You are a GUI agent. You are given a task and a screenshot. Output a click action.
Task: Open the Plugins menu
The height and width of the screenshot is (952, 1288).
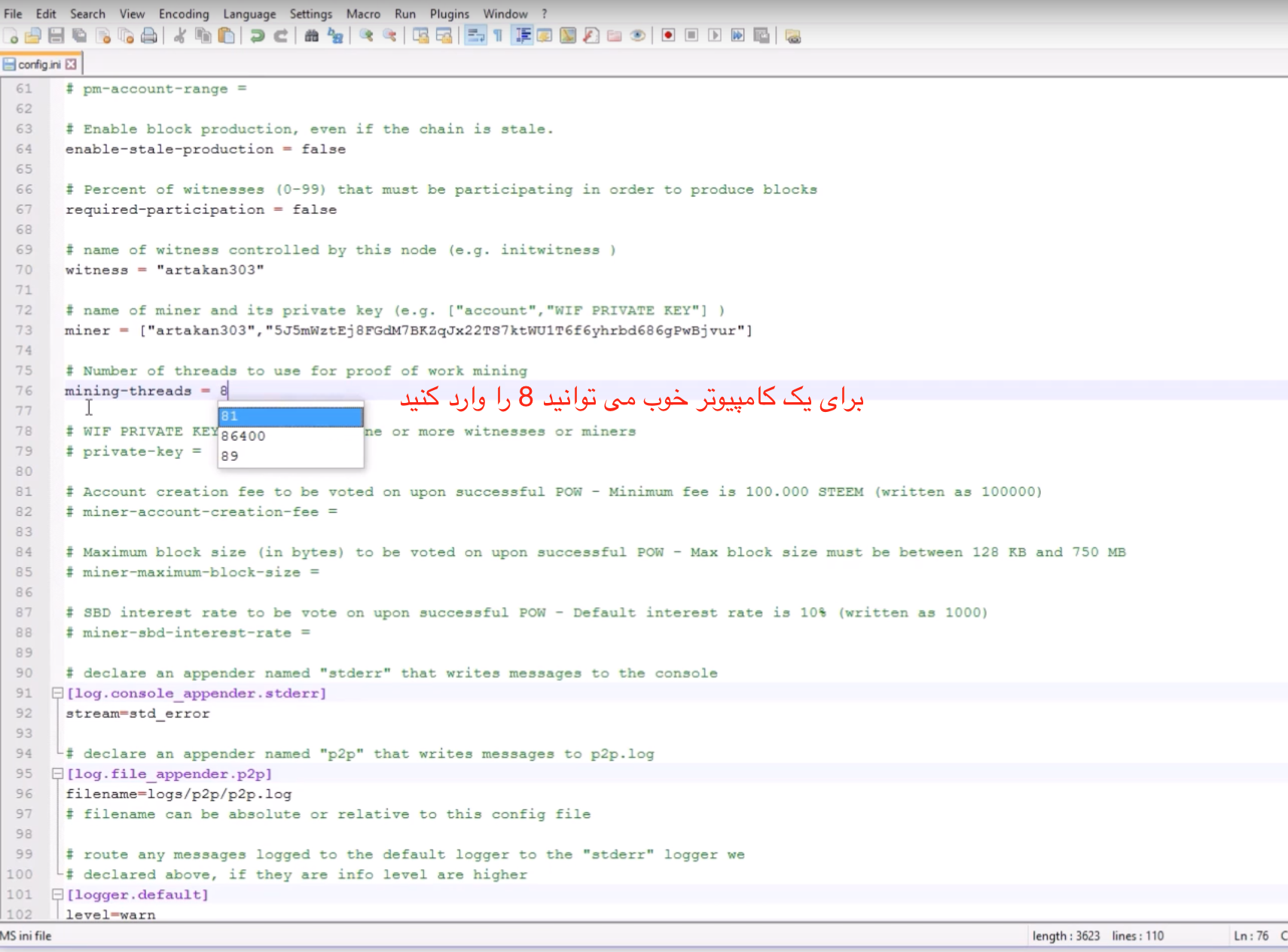[x=449, y=14]
